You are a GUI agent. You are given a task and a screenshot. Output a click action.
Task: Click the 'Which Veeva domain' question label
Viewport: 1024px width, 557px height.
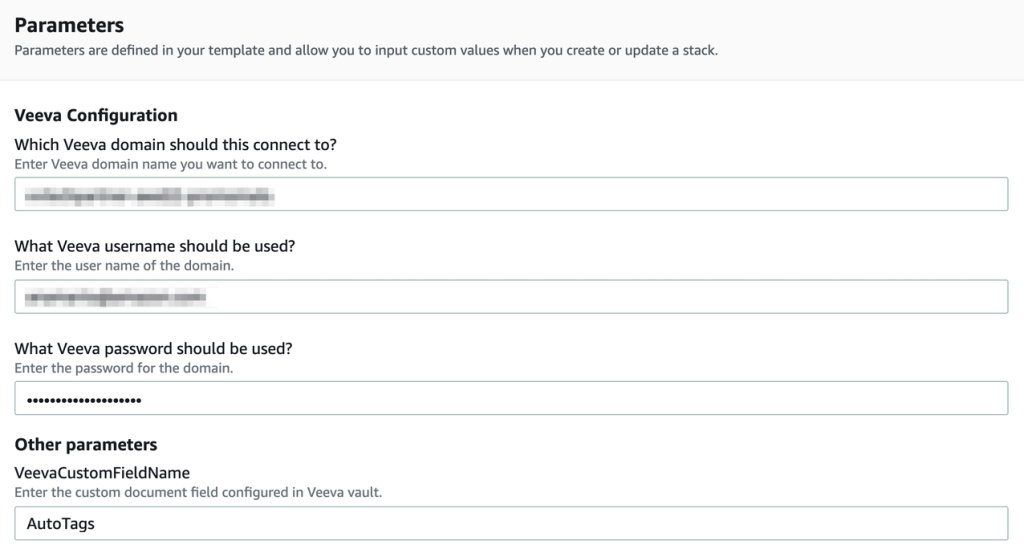pos(176,144)
